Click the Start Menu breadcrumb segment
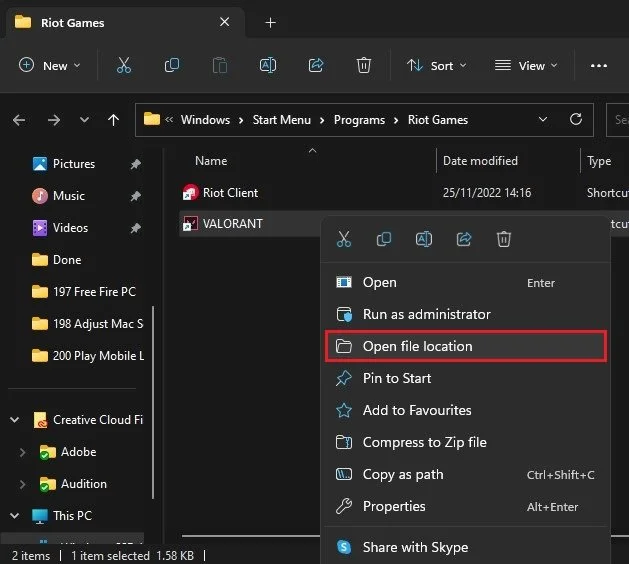The width and height of the screenshot is (629, 564). point(282,120)
